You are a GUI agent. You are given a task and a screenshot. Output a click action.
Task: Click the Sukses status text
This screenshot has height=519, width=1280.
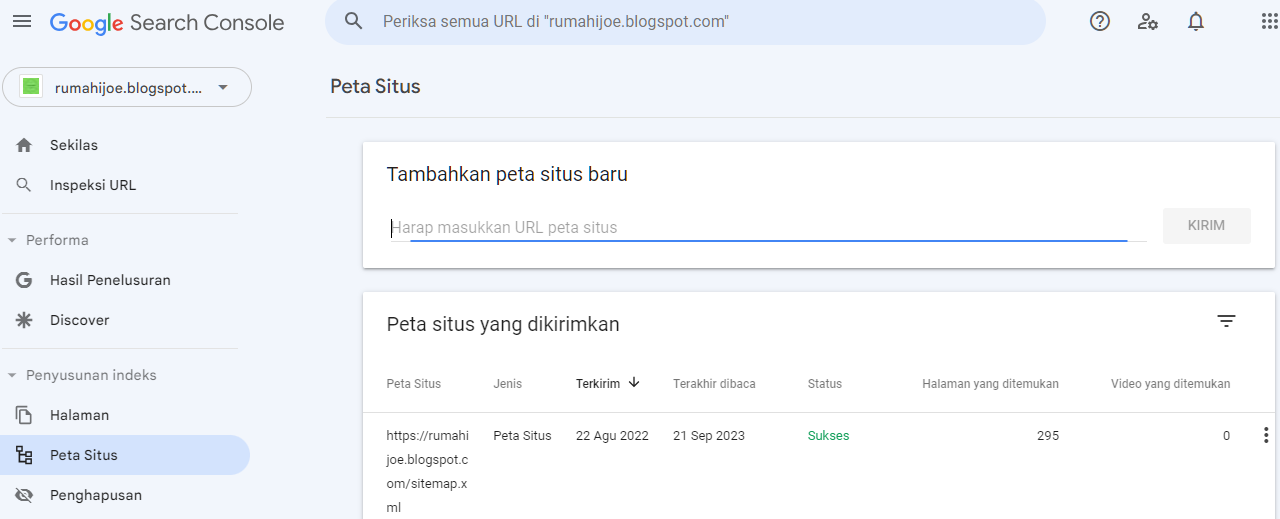click(x=828, y=435)
